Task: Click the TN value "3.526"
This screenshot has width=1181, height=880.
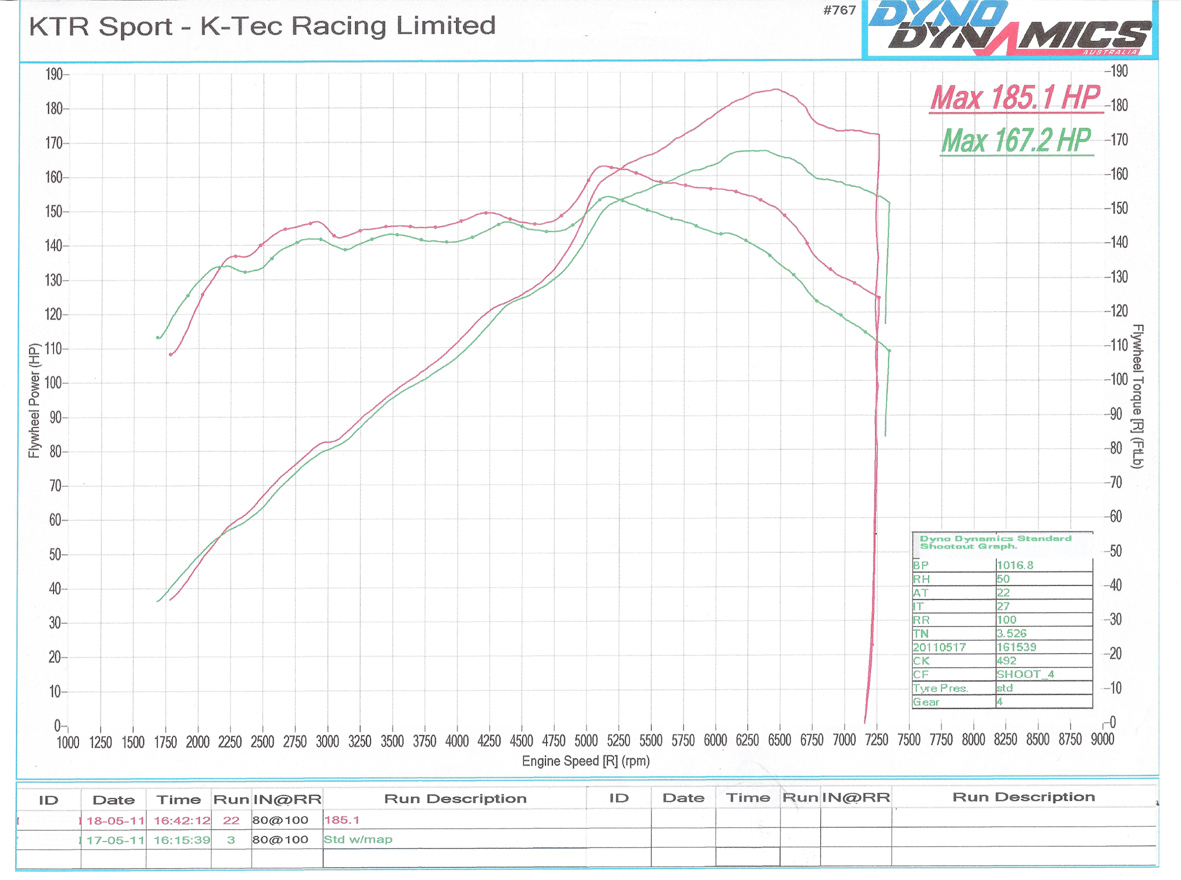Action: coord(1012,633)
